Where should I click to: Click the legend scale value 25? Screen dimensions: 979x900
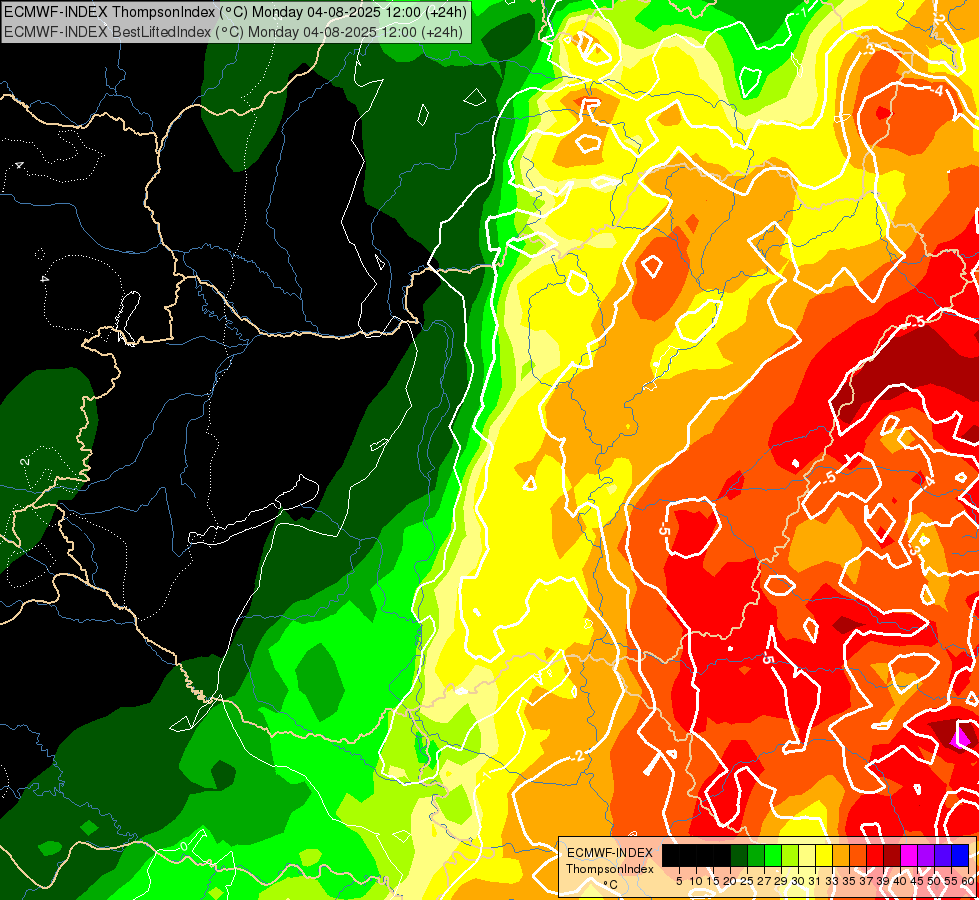point(747,881)
